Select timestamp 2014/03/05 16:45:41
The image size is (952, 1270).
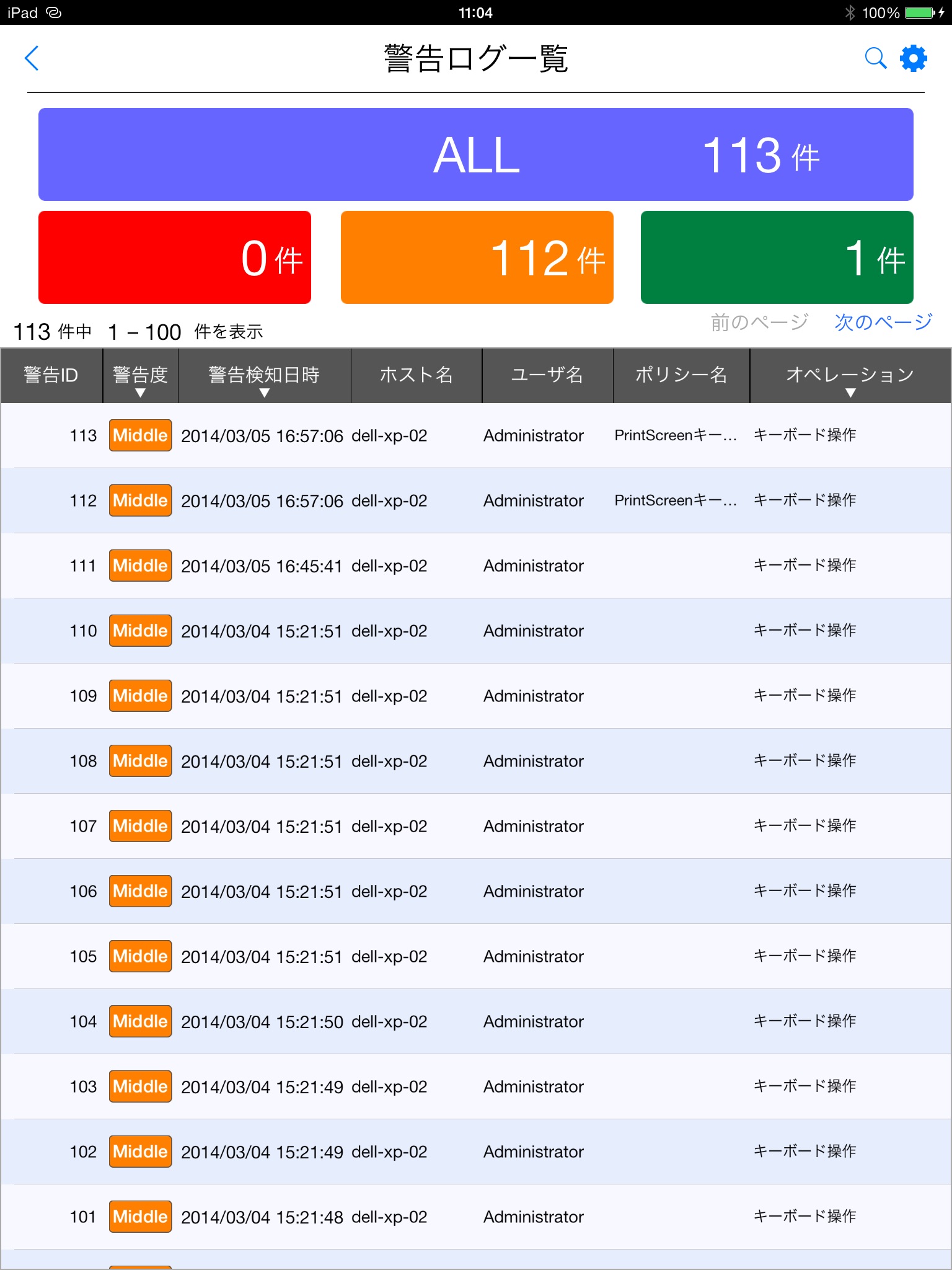262,566
